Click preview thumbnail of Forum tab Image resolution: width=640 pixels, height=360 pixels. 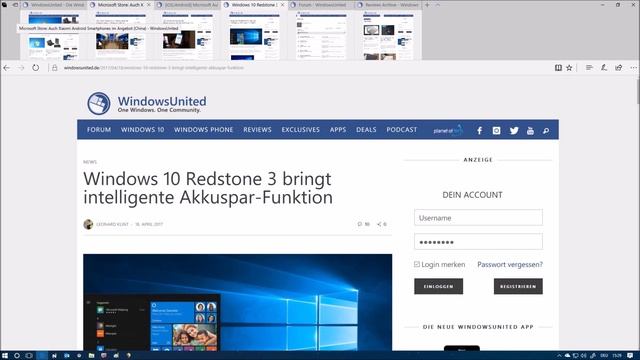(321, 36)
